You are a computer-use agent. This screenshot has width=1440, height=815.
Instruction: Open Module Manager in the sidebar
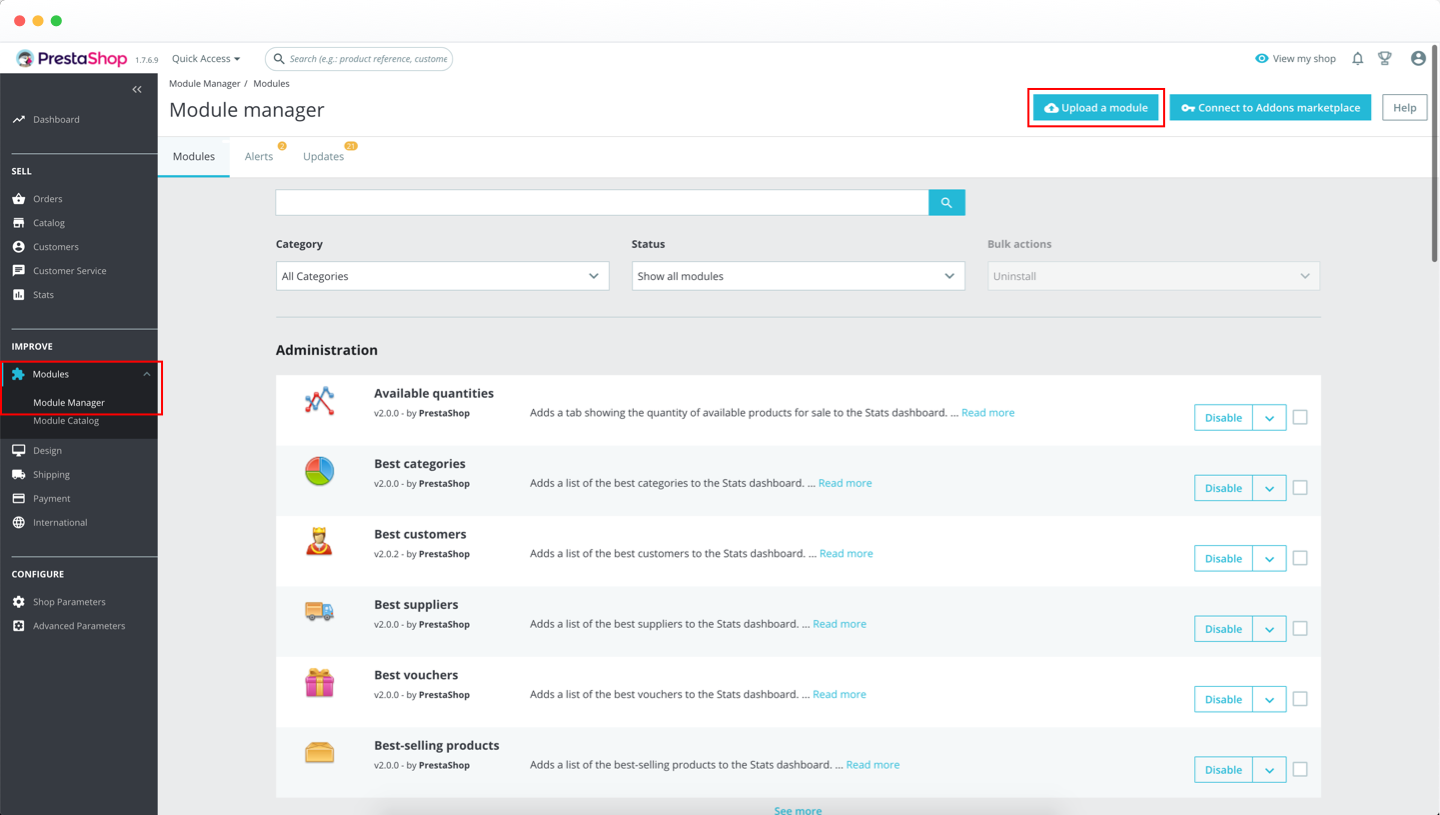[69, 403]
